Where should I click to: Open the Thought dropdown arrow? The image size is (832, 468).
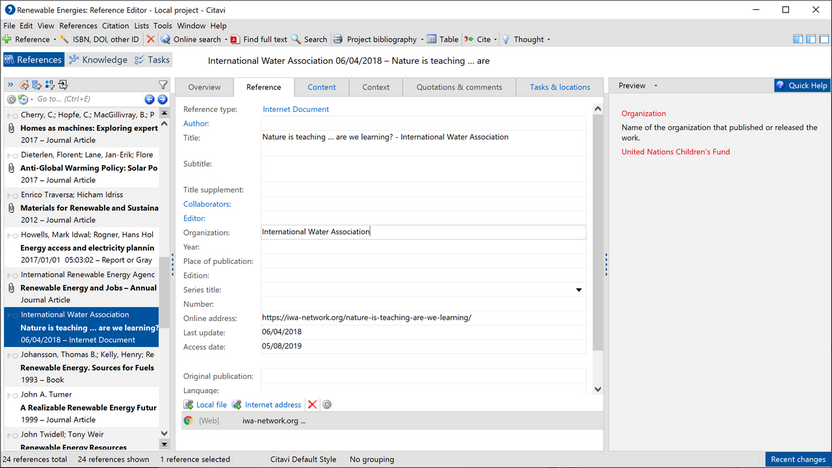(x=549, y=39)
